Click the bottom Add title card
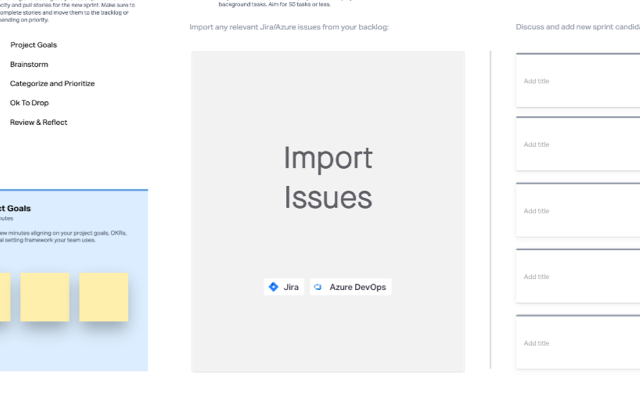The width and height of the screenshot is (640, 400). click(578, 343)
